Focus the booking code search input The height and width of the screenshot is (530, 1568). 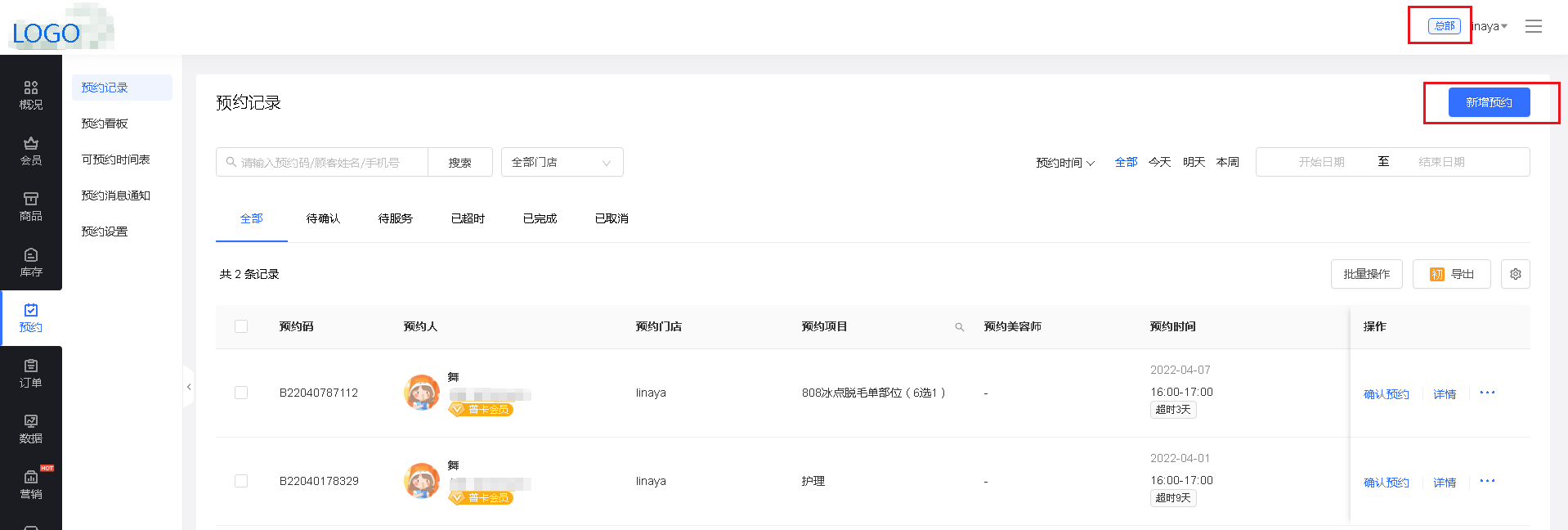tap(322, 162)
